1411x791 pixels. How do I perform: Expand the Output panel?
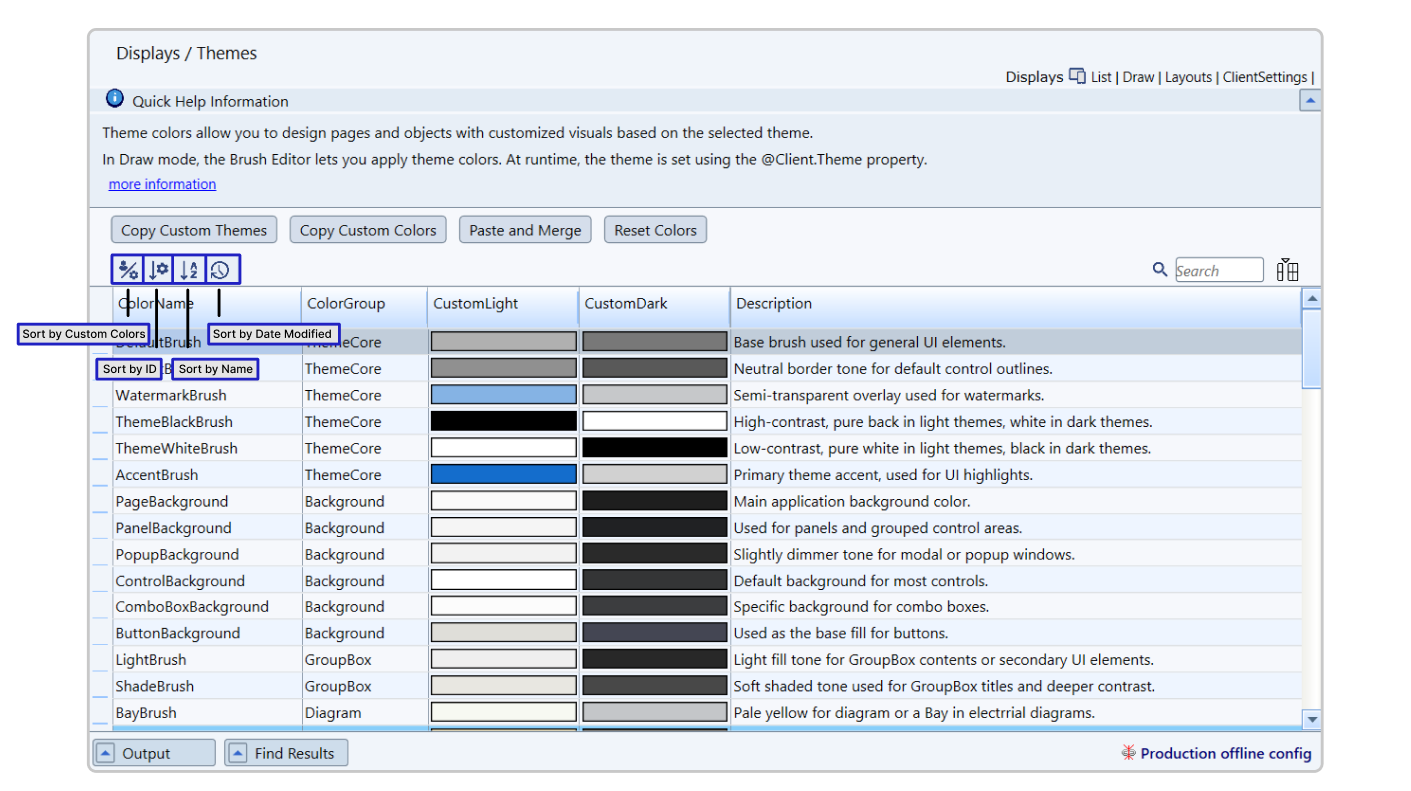(105, 753)
